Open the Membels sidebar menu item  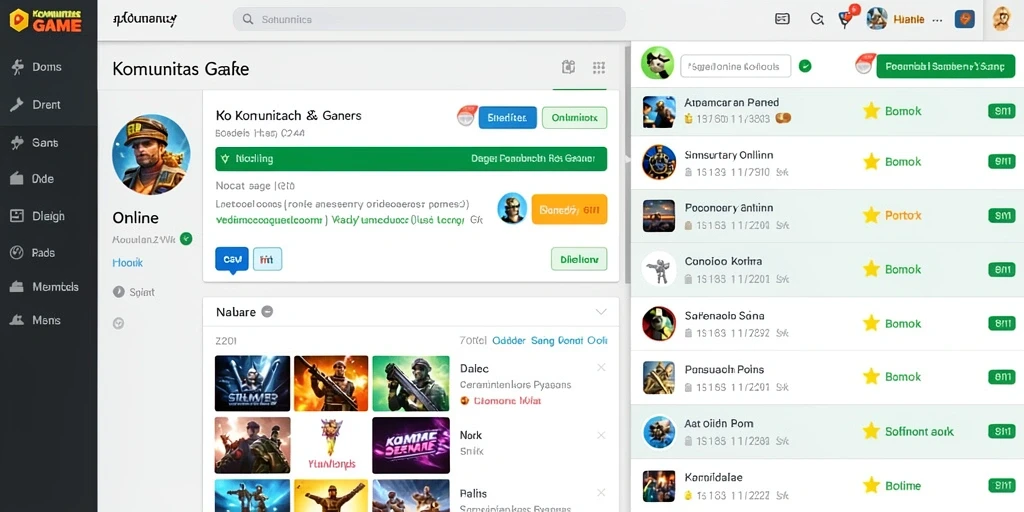pyautogui.click(x=46, y=287)
